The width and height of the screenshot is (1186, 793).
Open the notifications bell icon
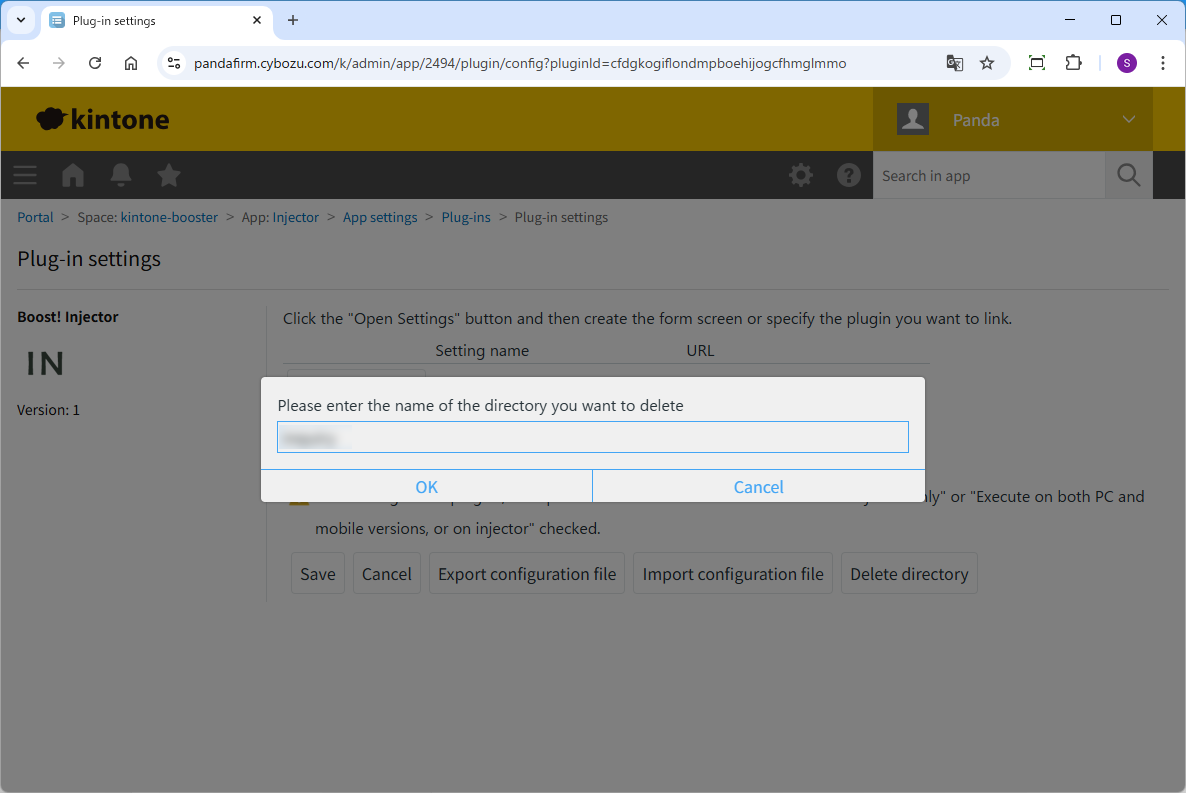point(121,176)
